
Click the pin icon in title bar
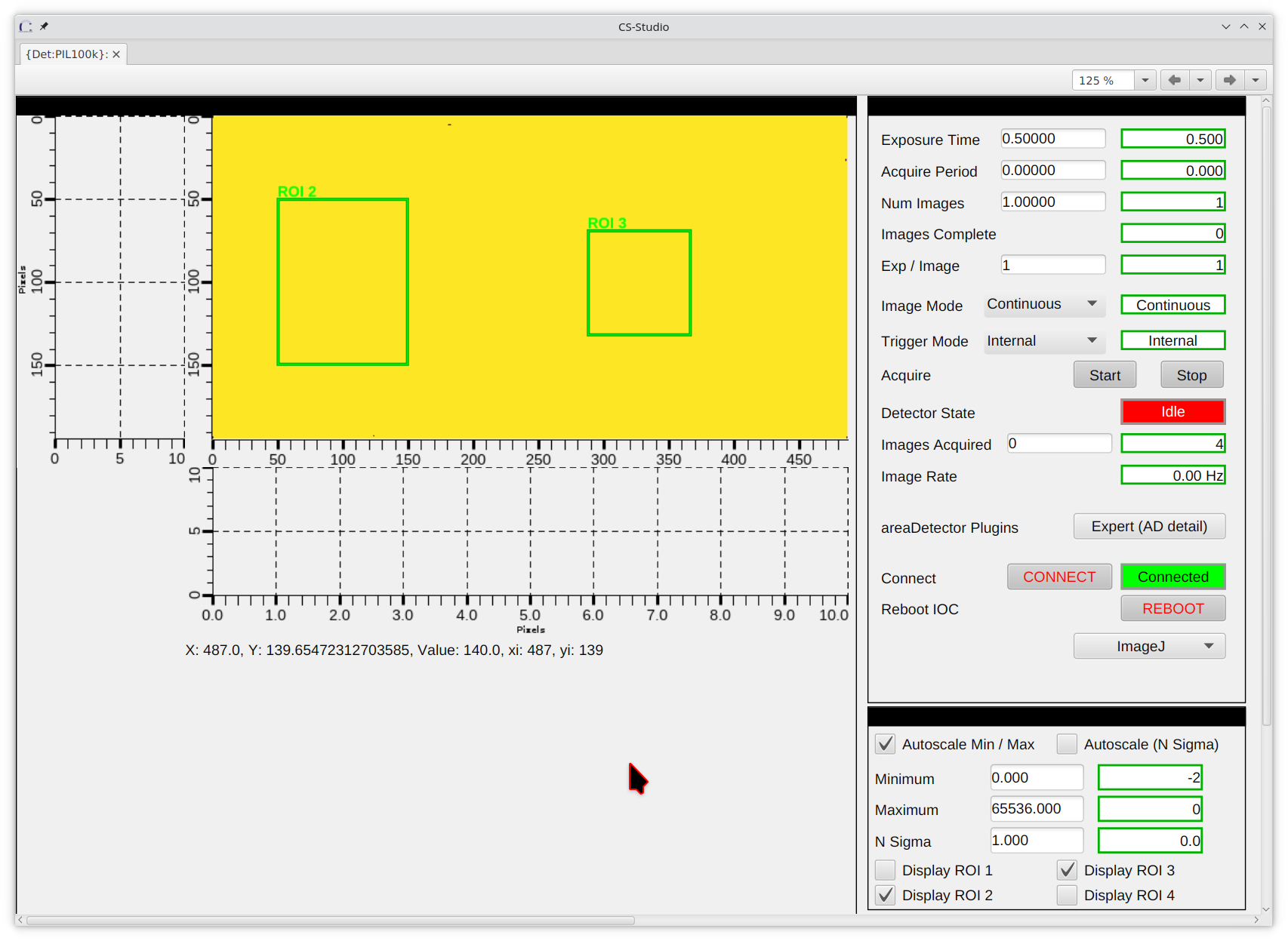point(44,26)
